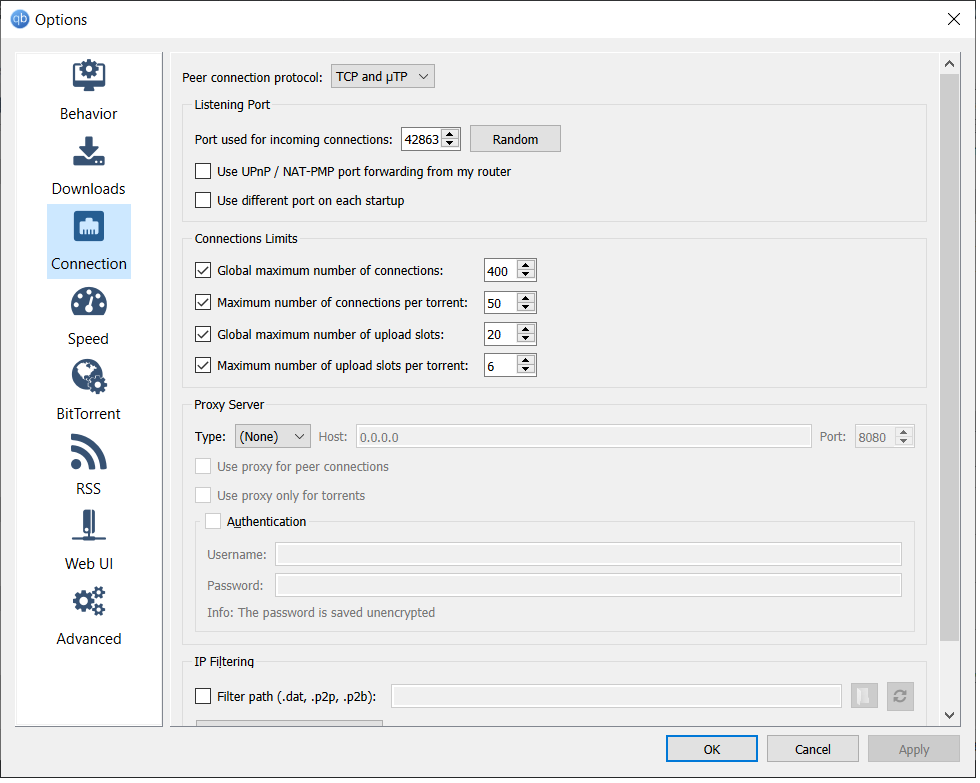Expand the proxy server Type dropdown
Screen dimensions: 980x783
[x=273, y=436]
